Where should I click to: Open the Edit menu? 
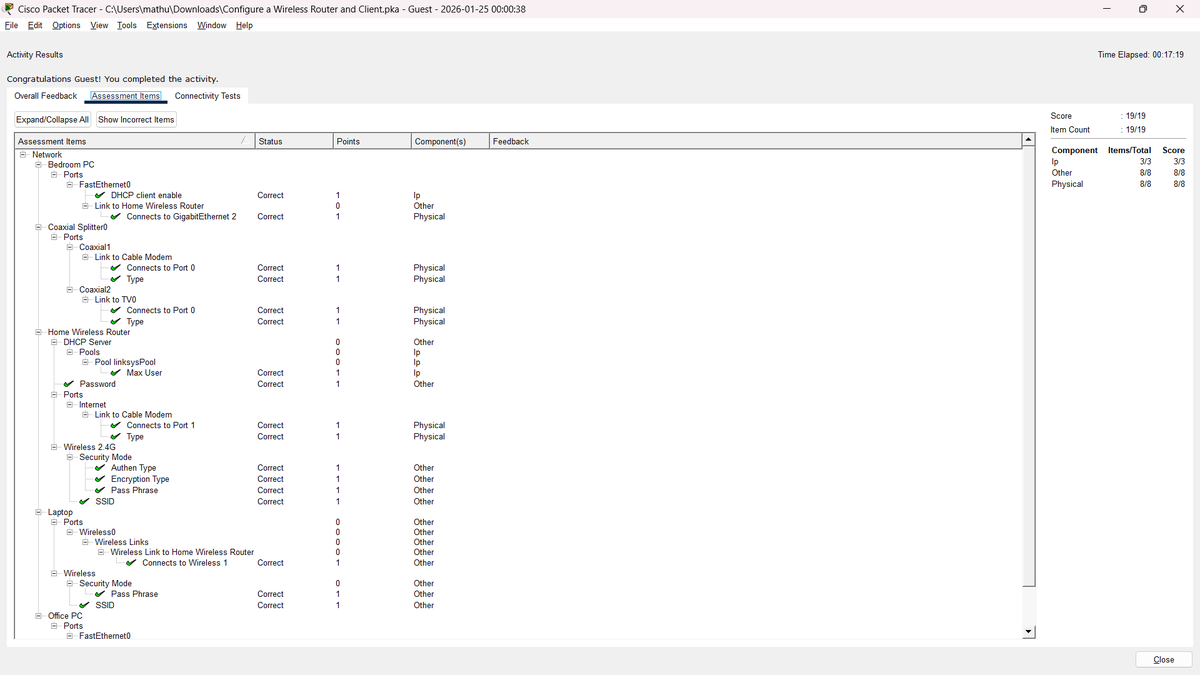[35, 25]
